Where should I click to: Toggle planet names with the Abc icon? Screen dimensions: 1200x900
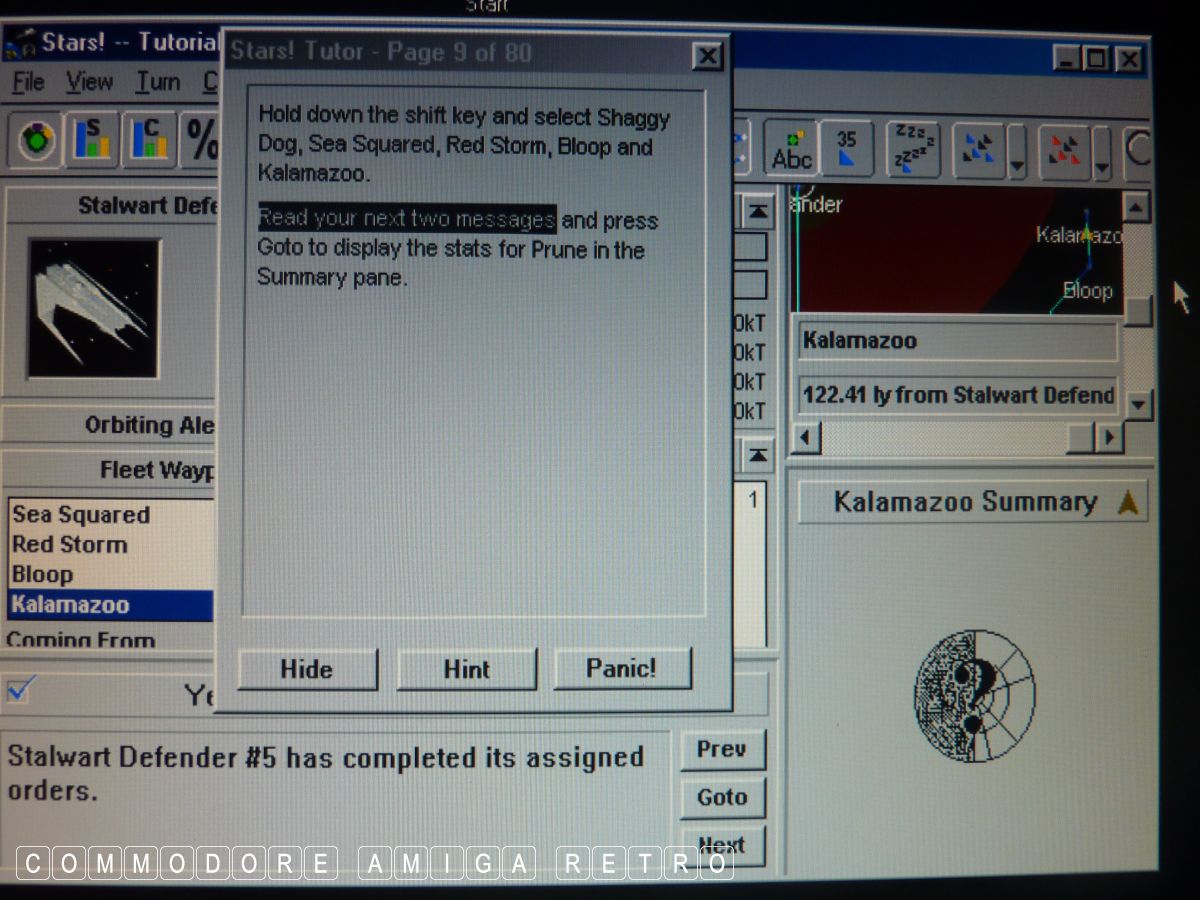(x=791, y=148)
